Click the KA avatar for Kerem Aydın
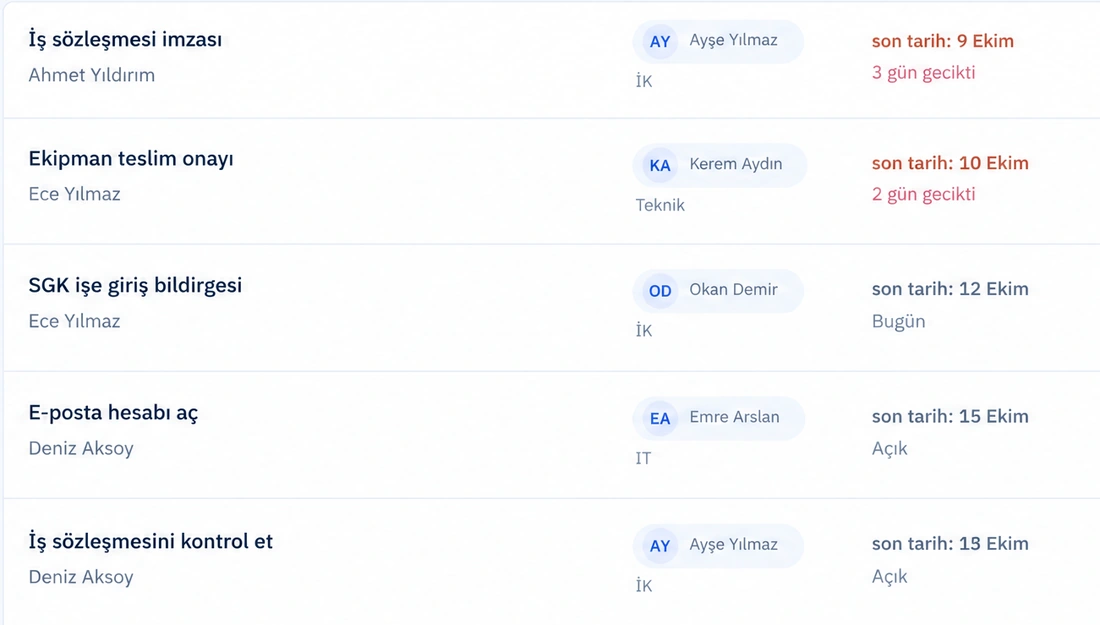Screen dimensions: 1100x625 coord(659,166)
